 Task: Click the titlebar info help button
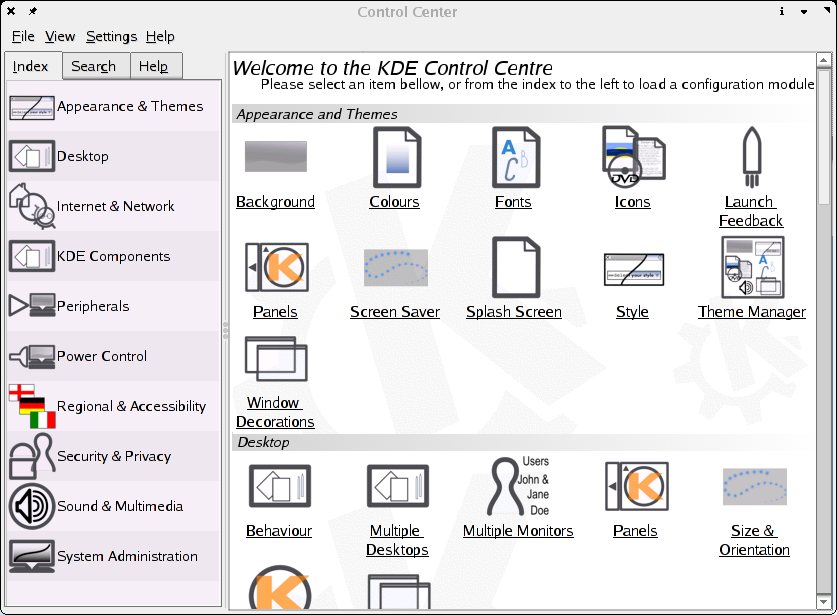tap(782, 11)
